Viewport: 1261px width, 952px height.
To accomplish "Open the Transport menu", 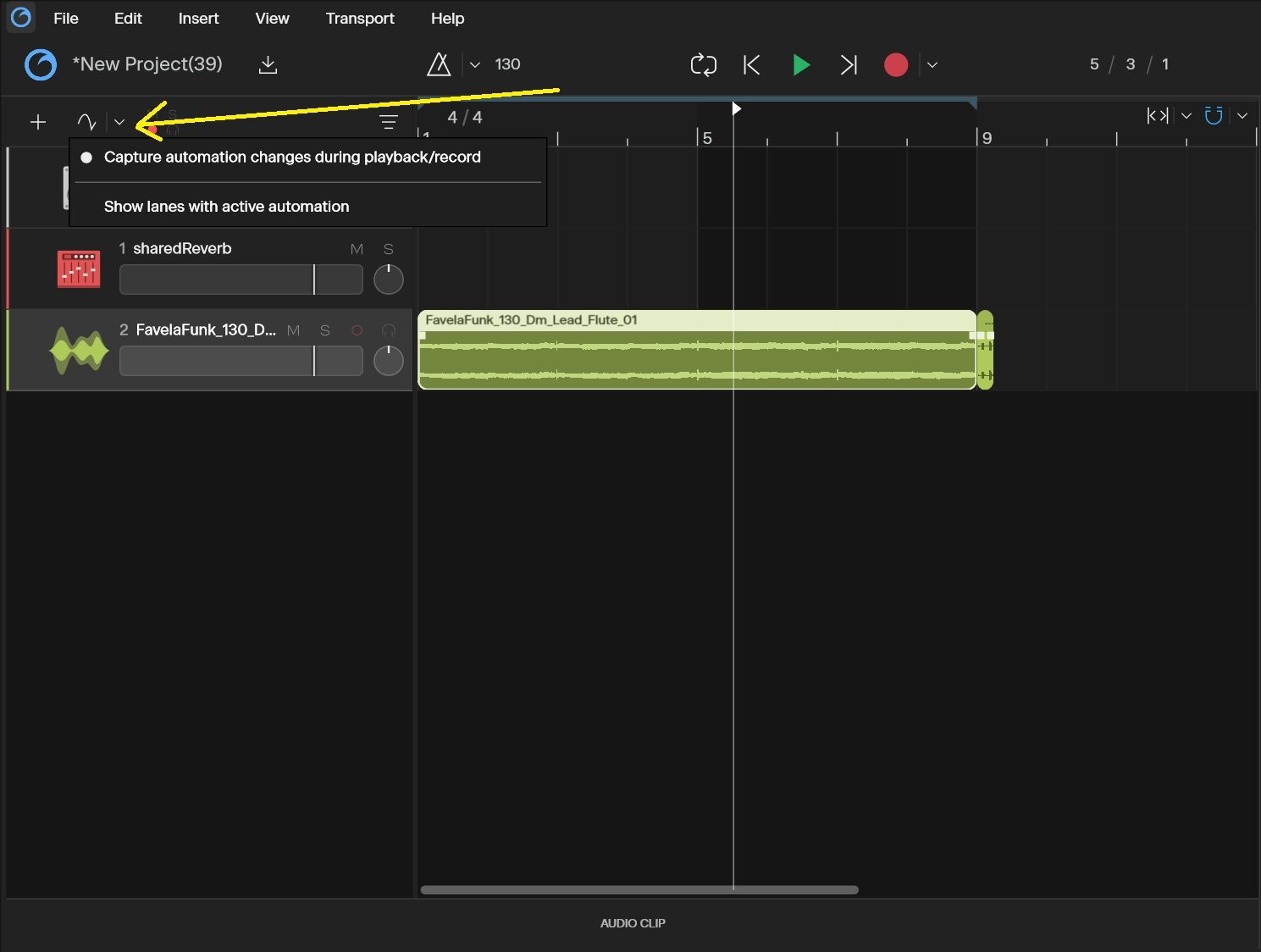I will point(360,19).
